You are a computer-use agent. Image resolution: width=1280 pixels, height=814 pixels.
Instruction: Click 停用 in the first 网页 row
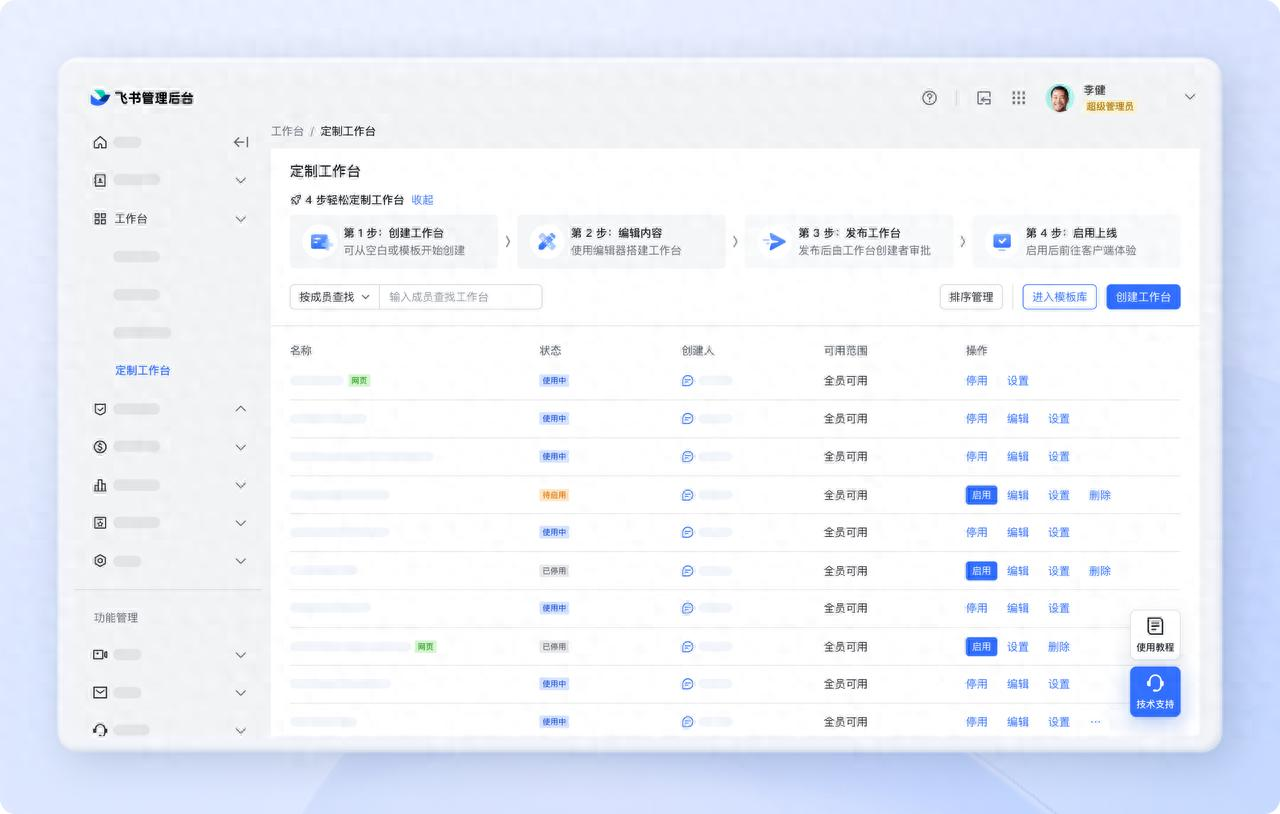tap(977, 381)
